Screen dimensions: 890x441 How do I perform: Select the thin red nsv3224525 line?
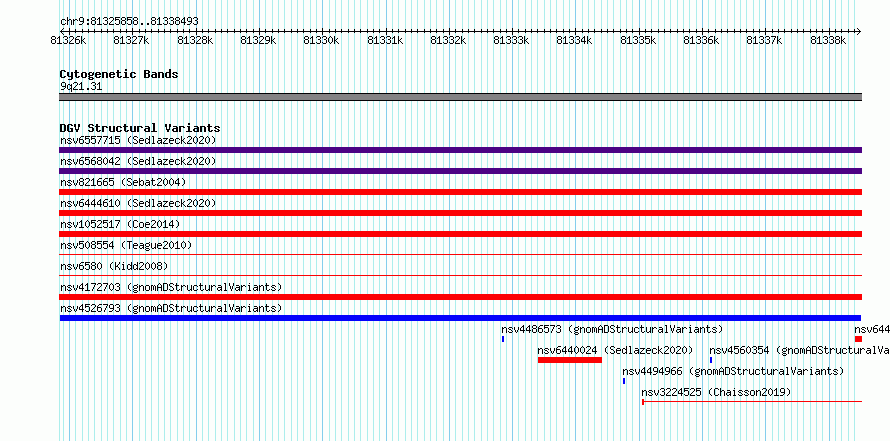click(x=752, y=402)
